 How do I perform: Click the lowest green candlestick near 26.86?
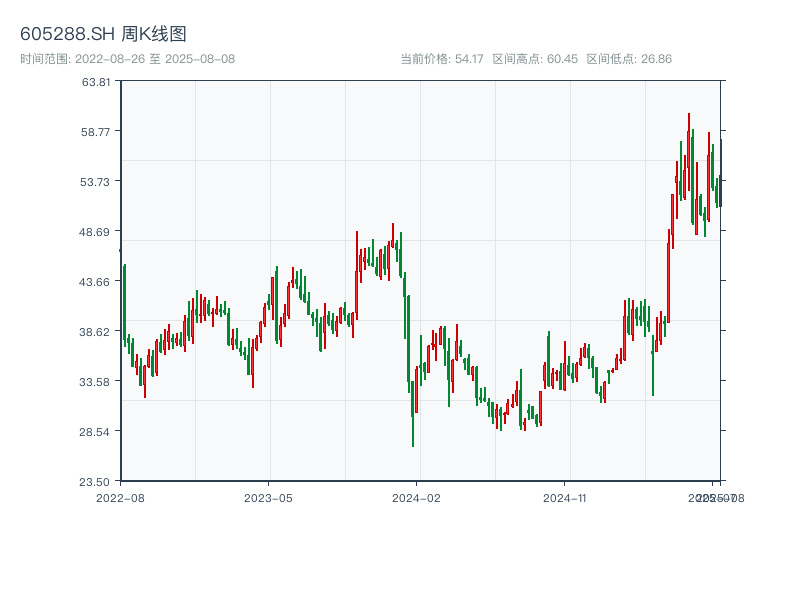[413, 413]
